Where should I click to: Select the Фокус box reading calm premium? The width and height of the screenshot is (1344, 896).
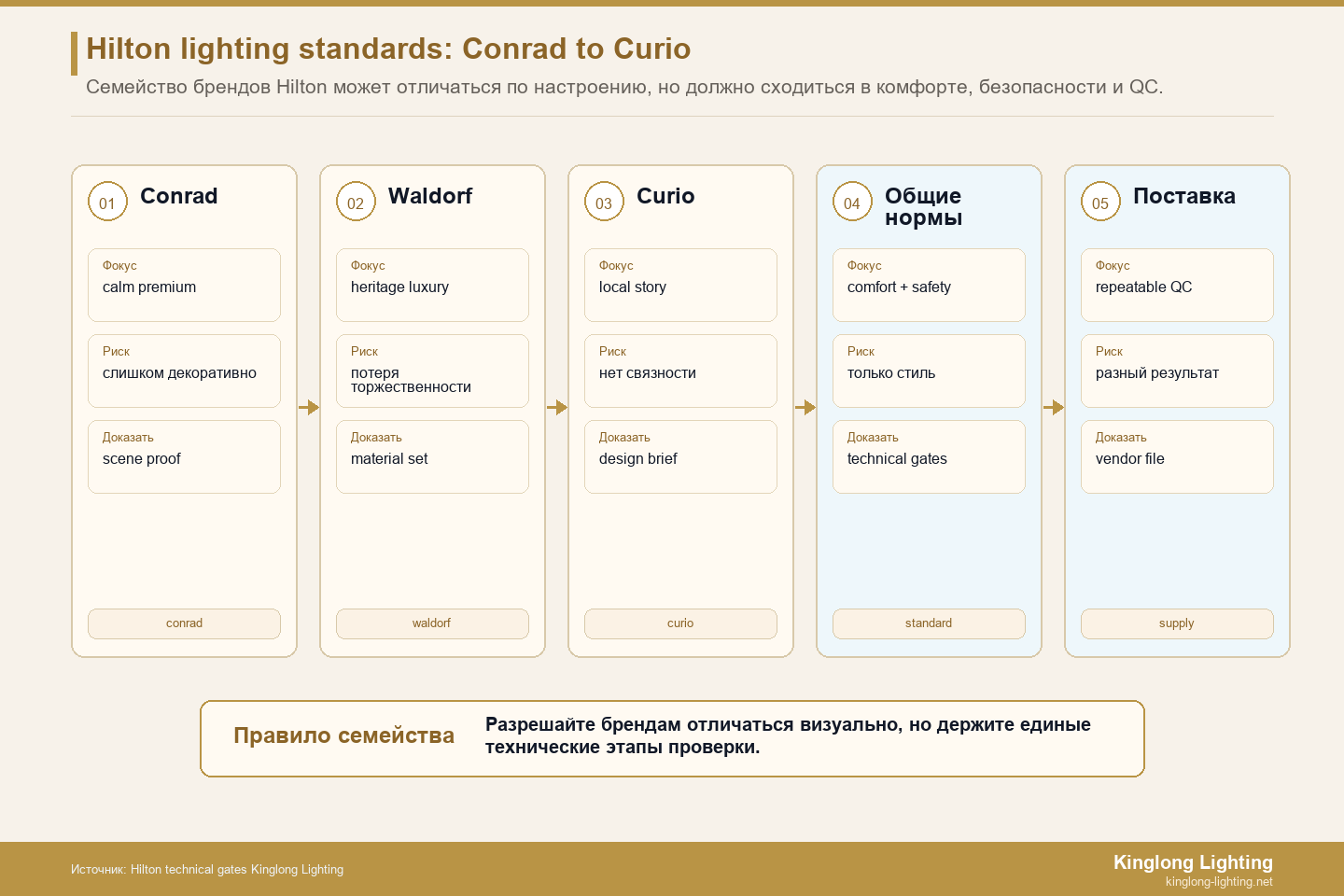[184, 285]
